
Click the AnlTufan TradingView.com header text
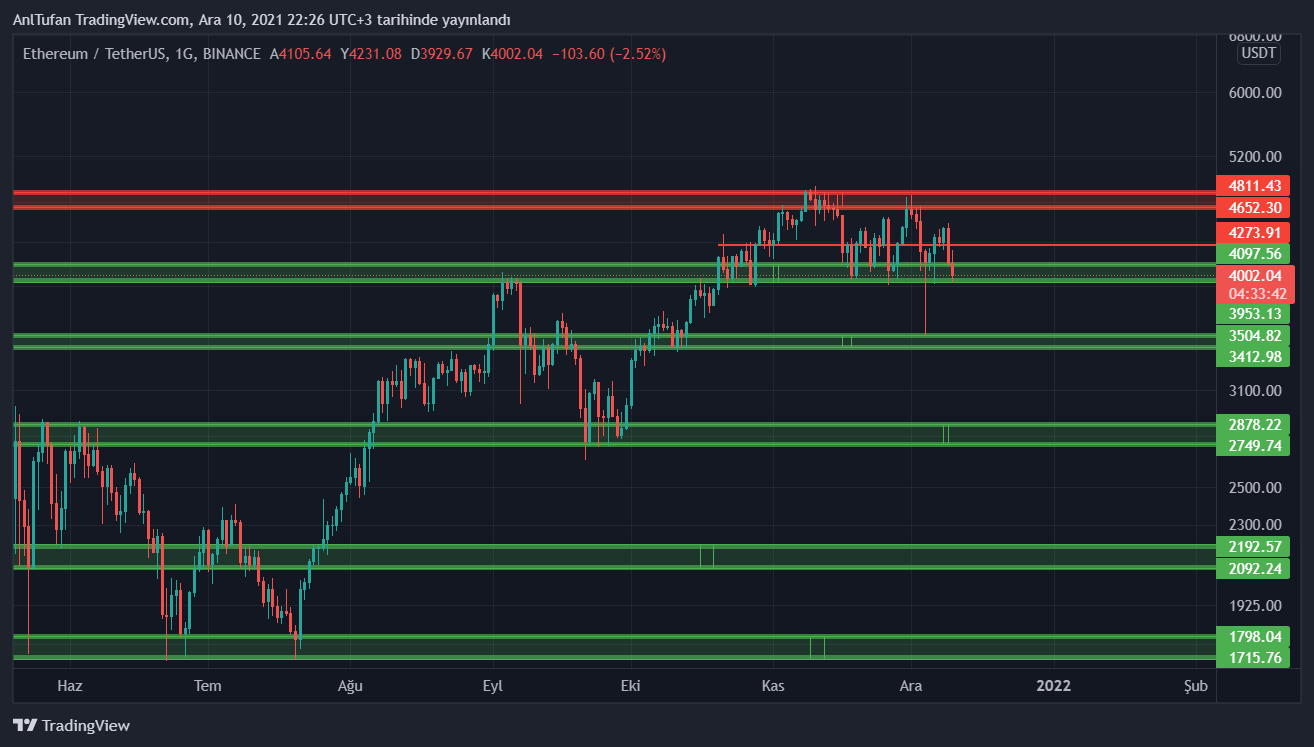pyautogui.click(x=262, y=20)
